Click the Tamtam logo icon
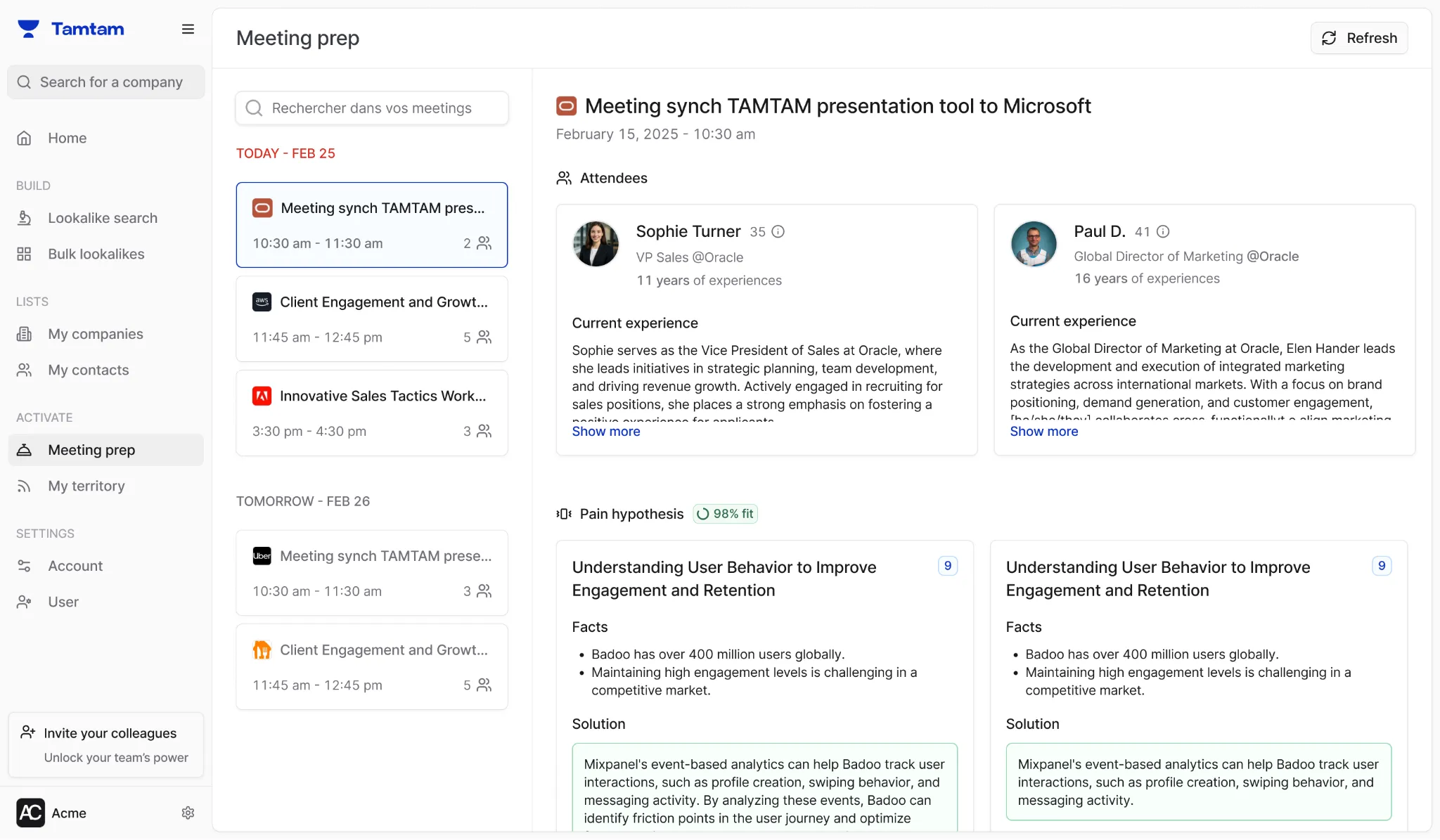This screenshot has width=1440, height=840. coord(29,29)
